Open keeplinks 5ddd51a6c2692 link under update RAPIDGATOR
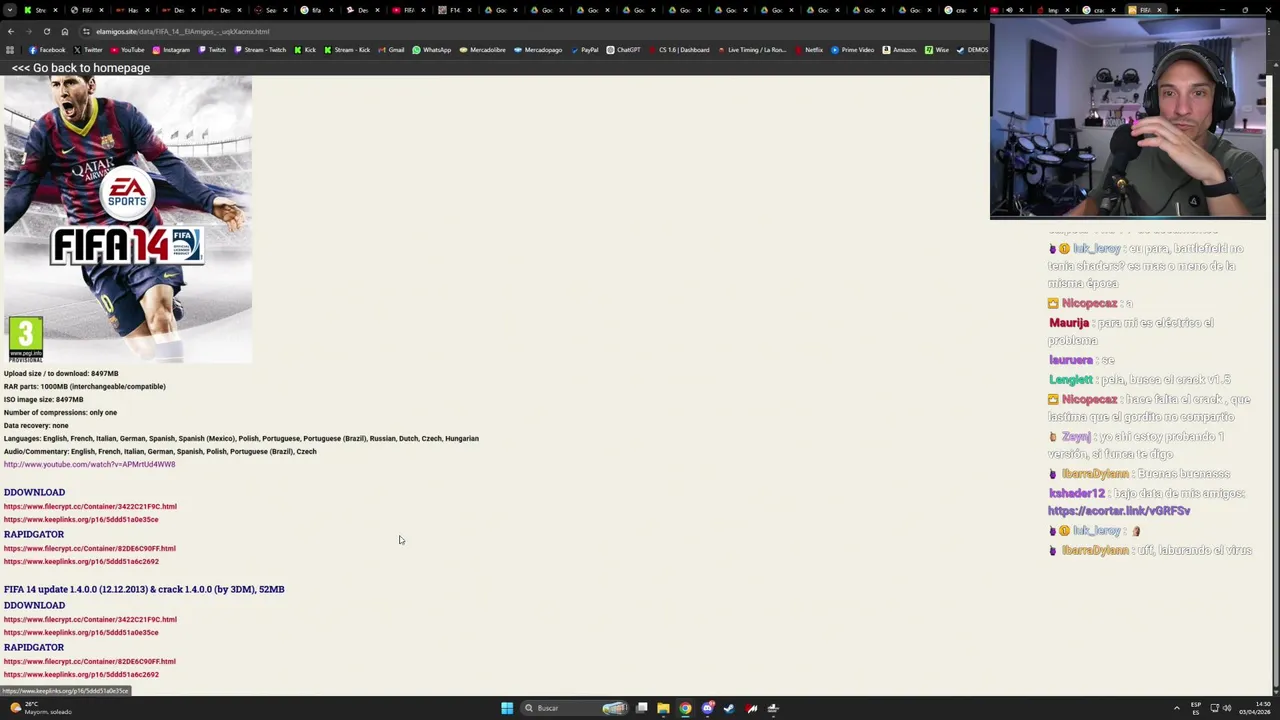Screen dimensions: 1280x720 click(81, 674)
